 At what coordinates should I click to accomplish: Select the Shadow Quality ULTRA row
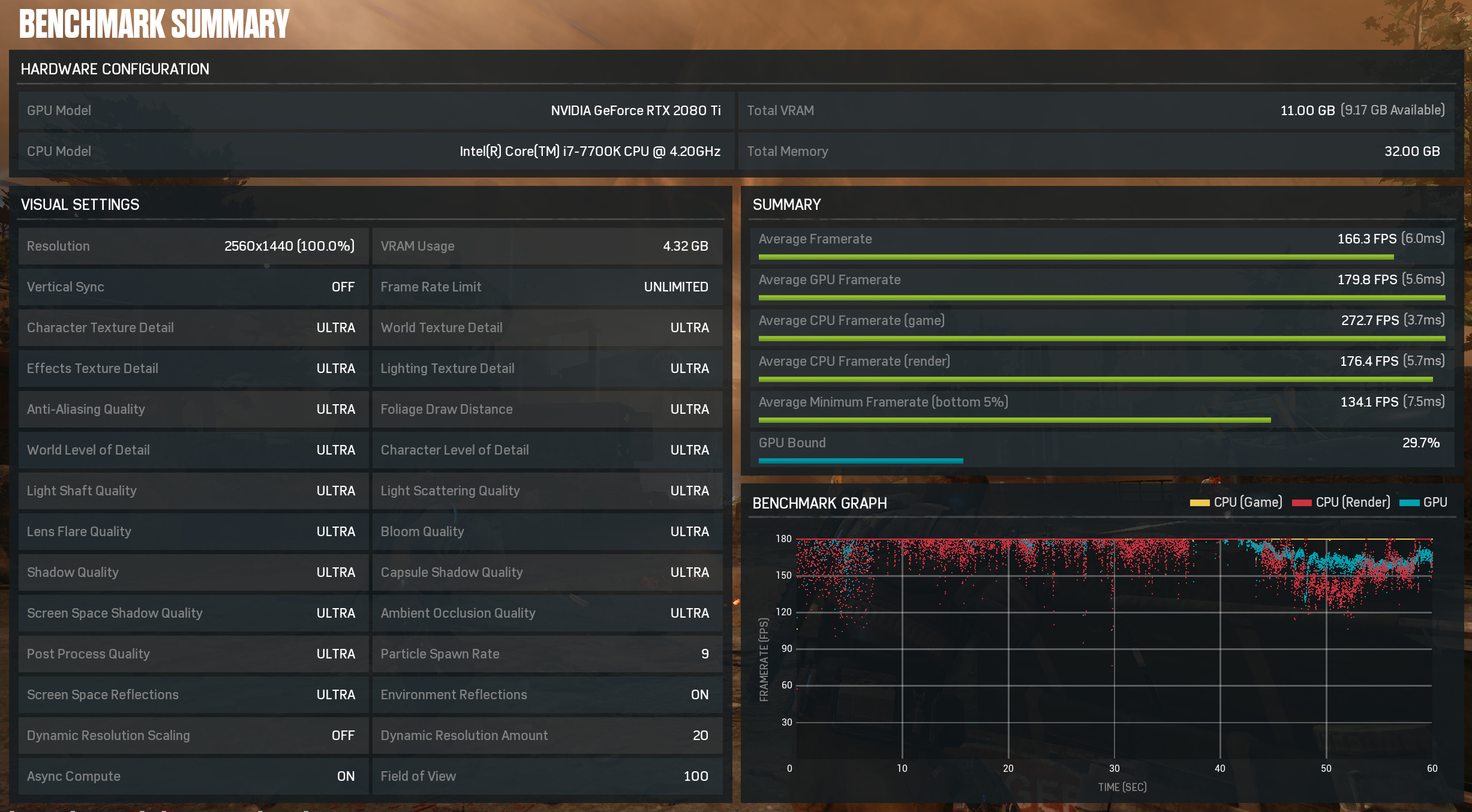[x=193, y=572]
